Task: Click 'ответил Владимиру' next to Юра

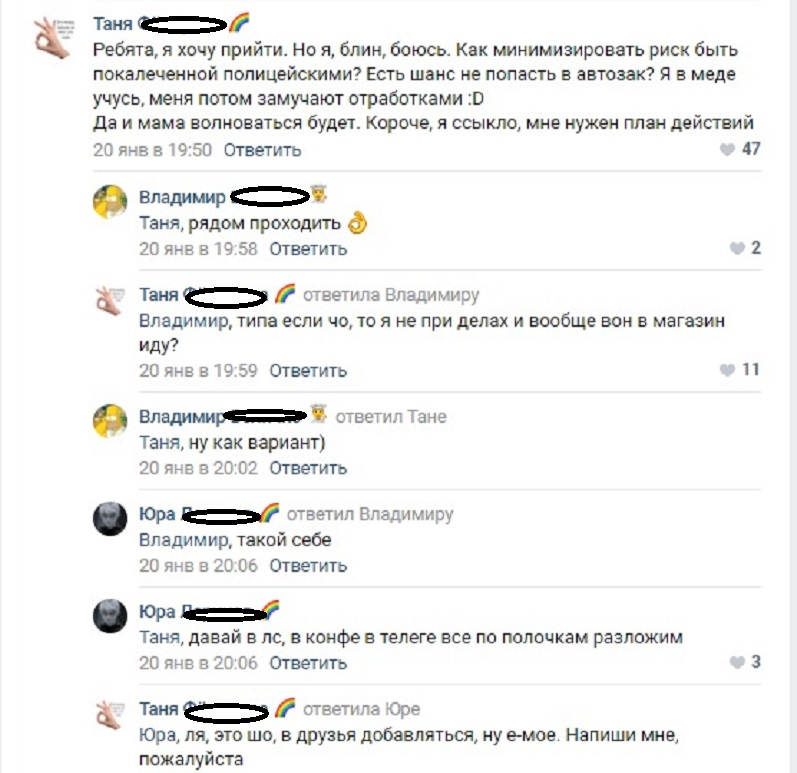Action: click(x=370, y=514)
